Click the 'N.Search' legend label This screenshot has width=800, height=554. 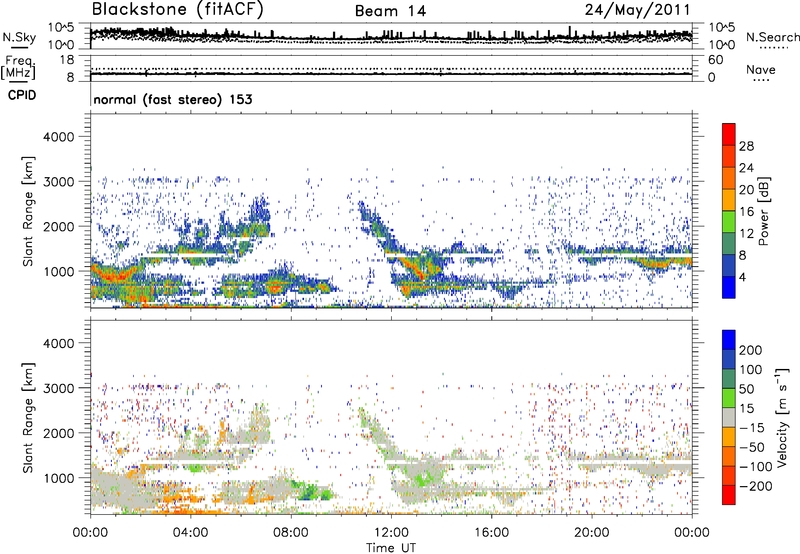tap(773, 37)
